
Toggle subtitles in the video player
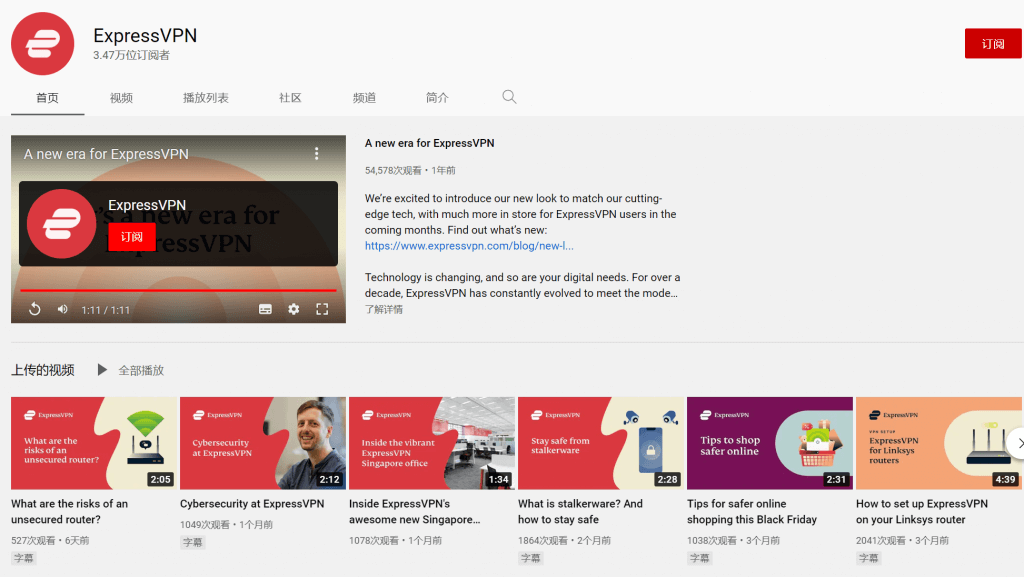pos(265,309)
